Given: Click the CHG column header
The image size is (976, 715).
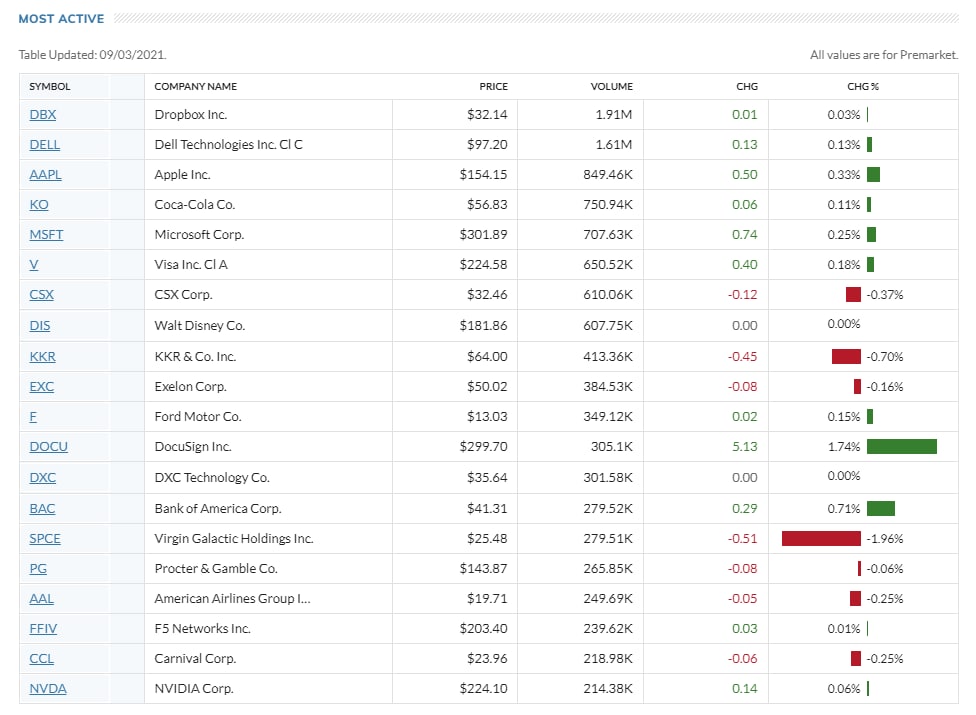Looking at the screenshot, I should coord(747,86).
